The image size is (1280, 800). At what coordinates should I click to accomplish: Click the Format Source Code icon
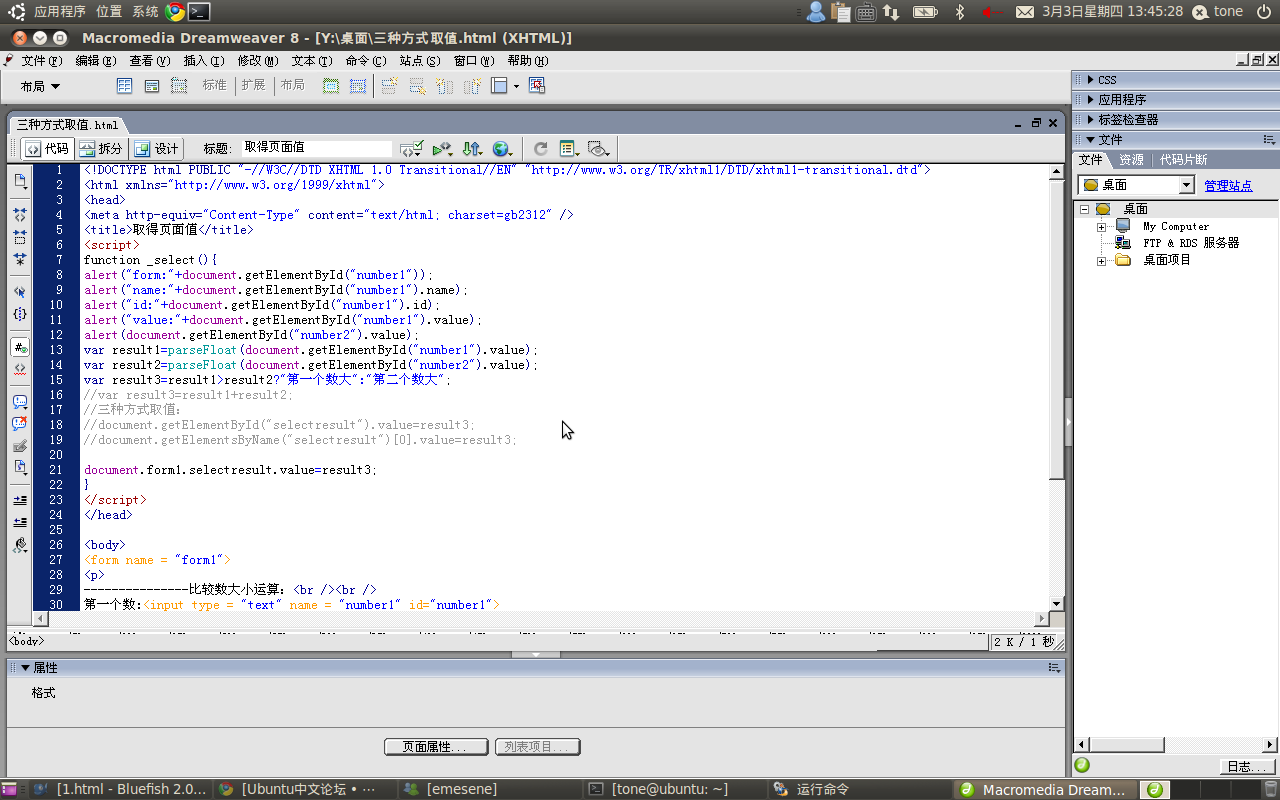20,545
